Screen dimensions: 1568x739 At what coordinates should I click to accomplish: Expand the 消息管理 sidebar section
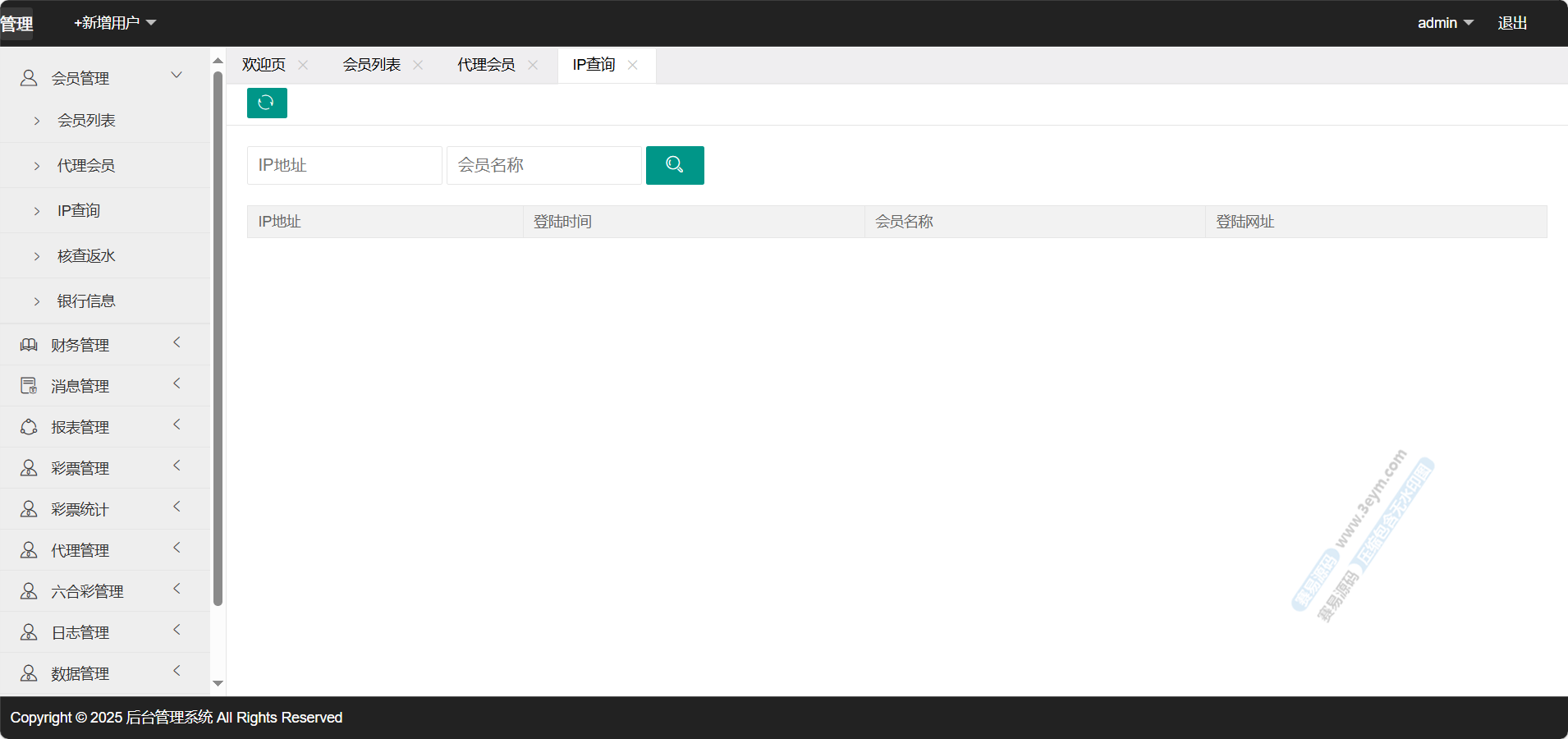pos(80,386)
